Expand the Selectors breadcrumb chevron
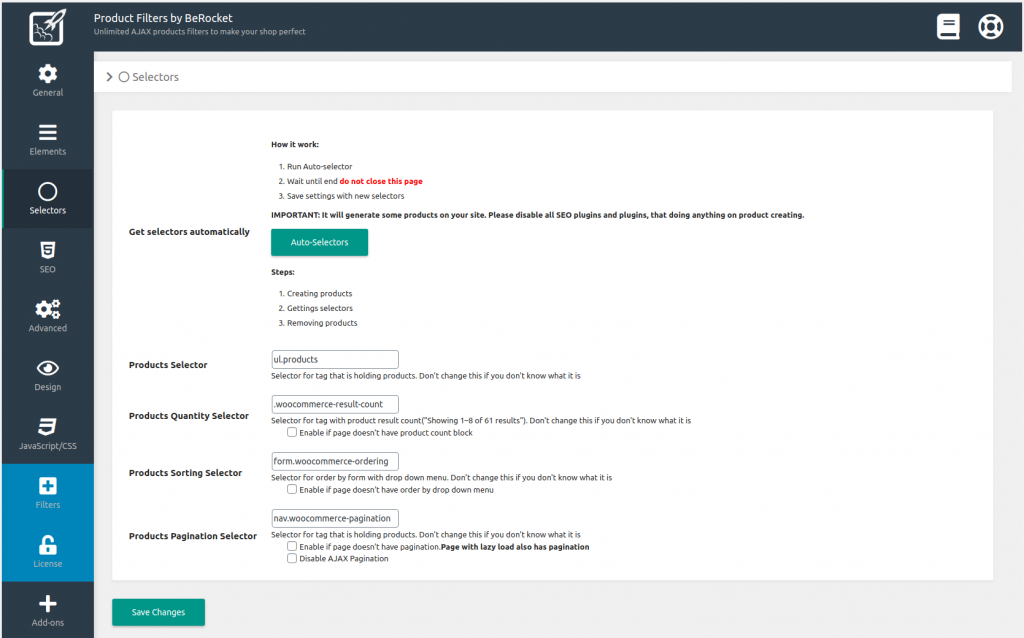 109,77
